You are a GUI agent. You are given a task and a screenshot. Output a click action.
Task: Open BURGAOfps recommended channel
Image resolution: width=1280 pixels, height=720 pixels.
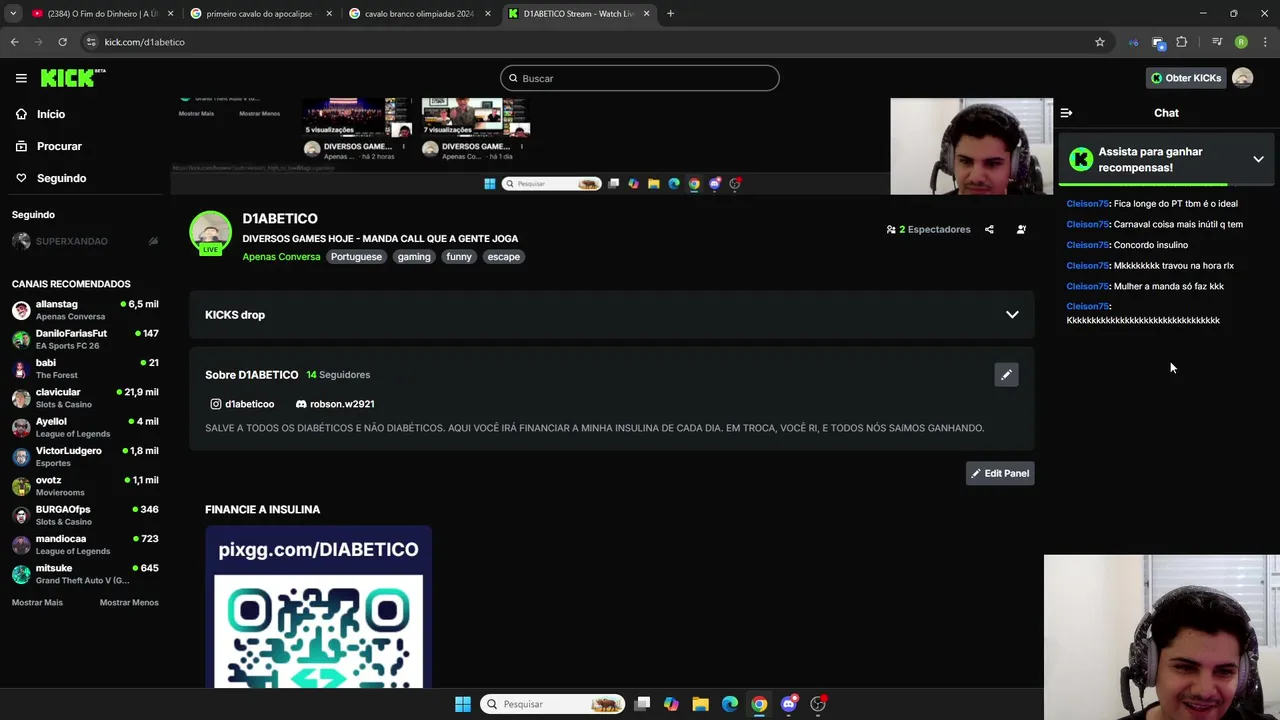(x=85, y=515)
